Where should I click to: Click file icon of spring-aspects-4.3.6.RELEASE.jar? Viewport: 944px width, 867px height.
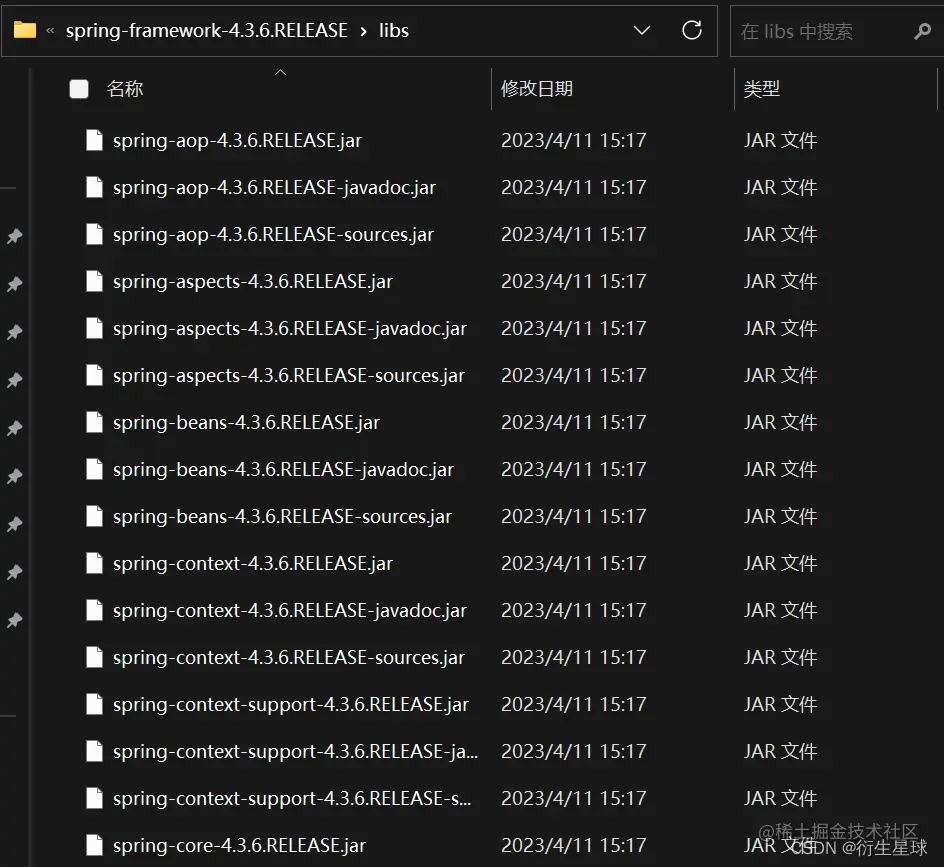point(95,281)
